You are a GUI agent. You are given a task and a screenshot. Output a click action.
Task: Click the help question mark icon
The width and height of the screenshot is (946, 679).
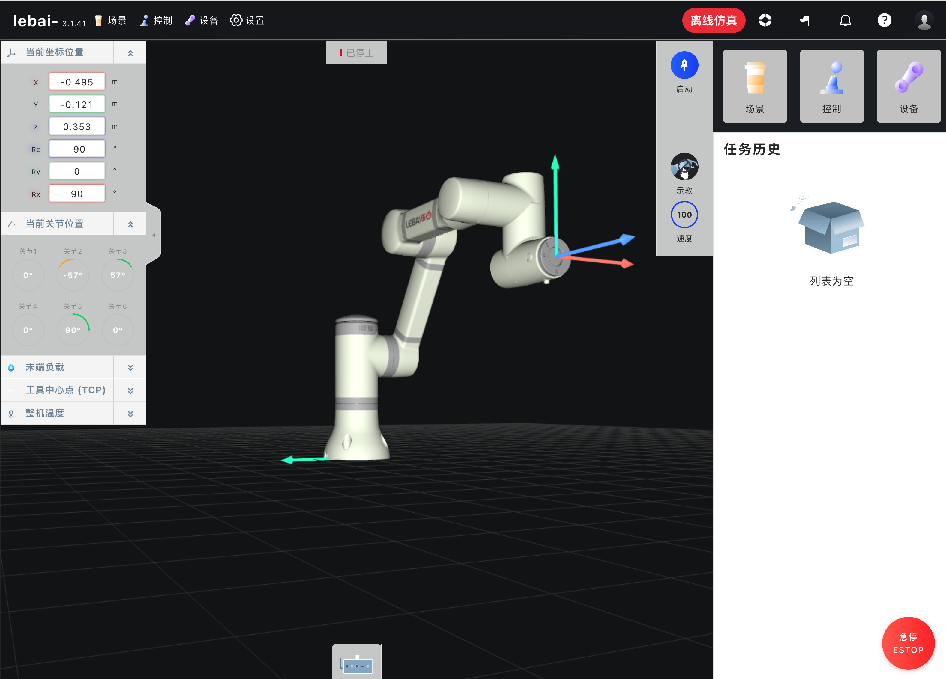click(884, 20)
